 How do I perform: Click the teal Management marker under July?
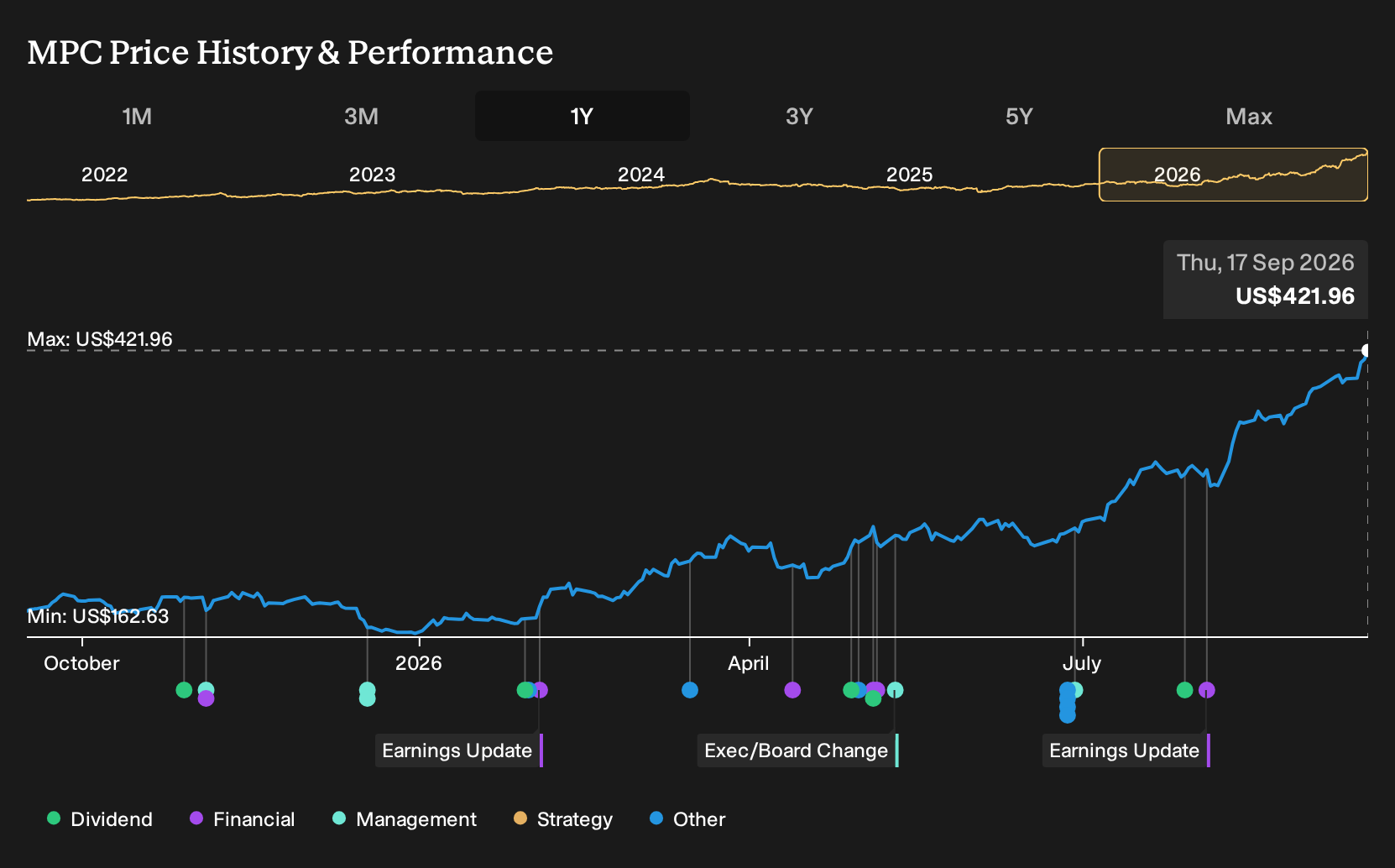[x=1077, y=690]
